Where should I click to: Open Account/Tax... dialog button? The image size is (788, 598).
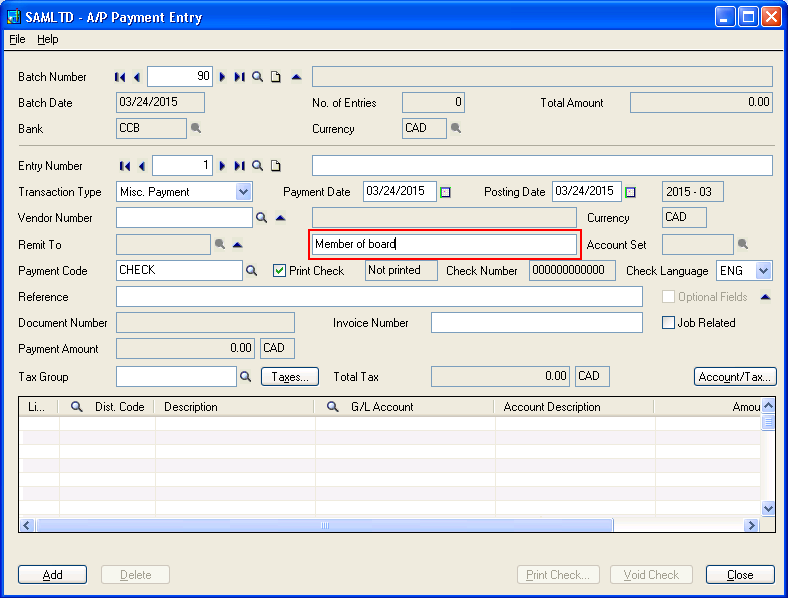[x=735, y=376]
